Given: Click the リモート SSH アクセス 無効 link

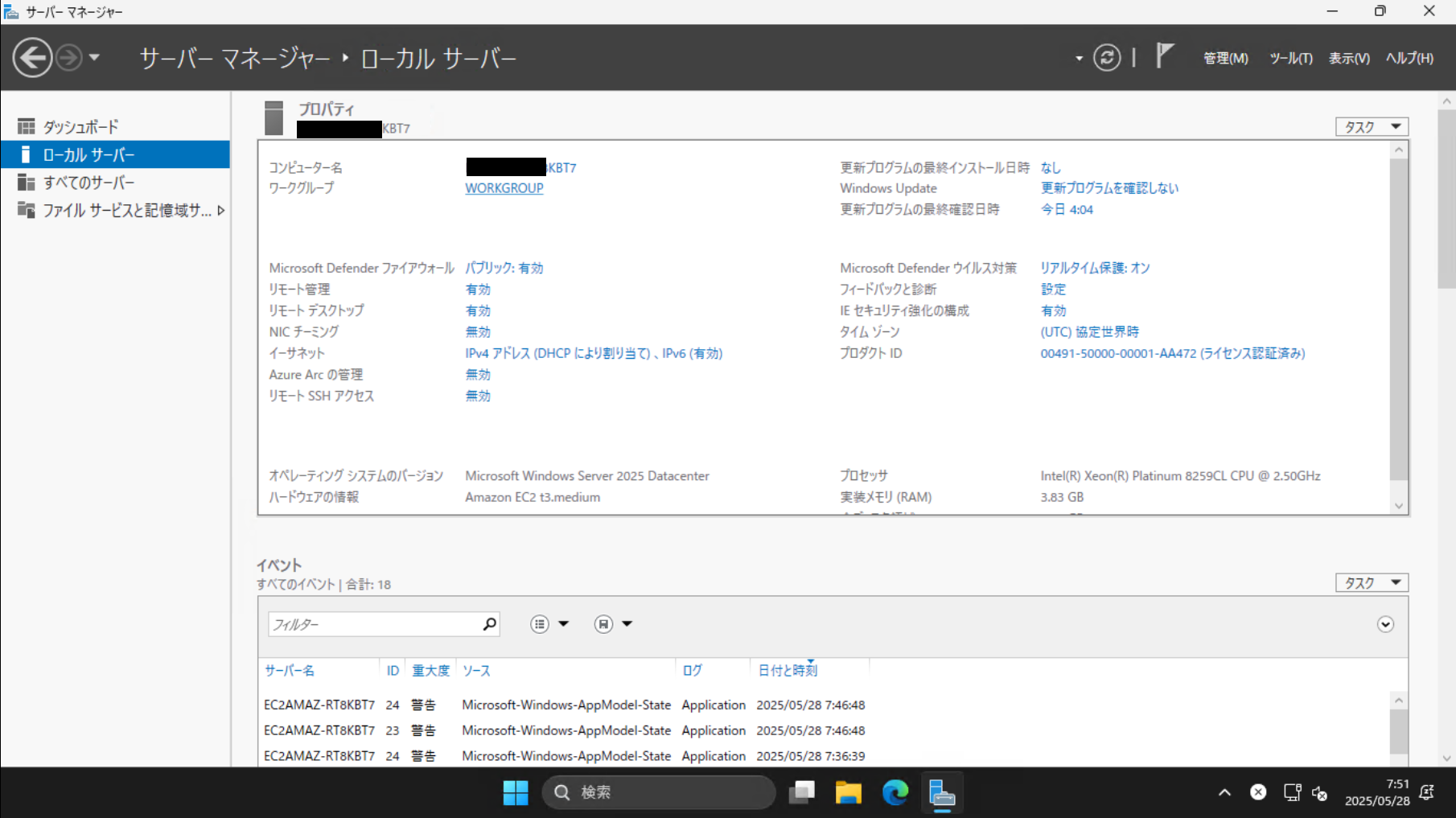Looking at the screenshot, I should (478, 396).
